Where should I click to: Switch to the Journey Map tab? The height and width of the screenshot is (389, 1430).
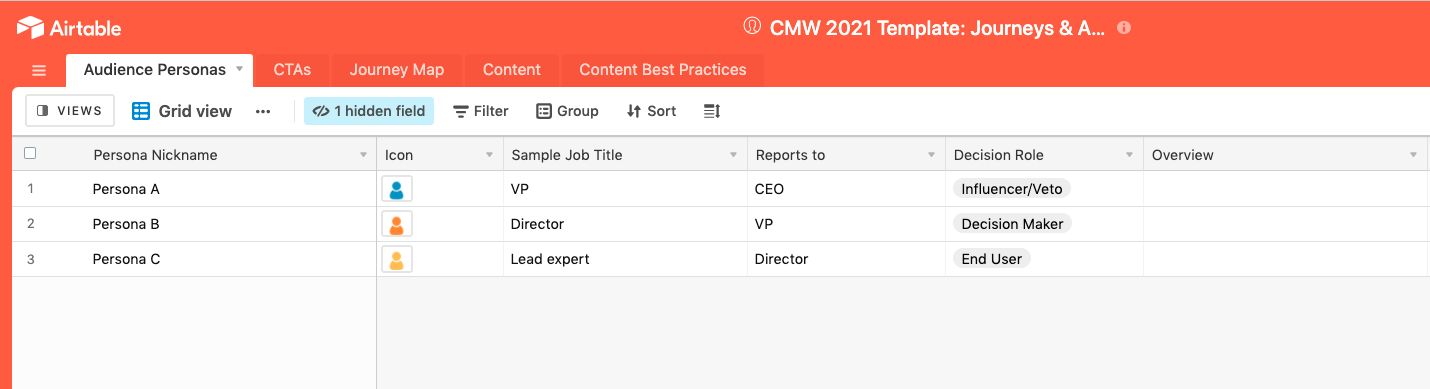click(397, 70)
